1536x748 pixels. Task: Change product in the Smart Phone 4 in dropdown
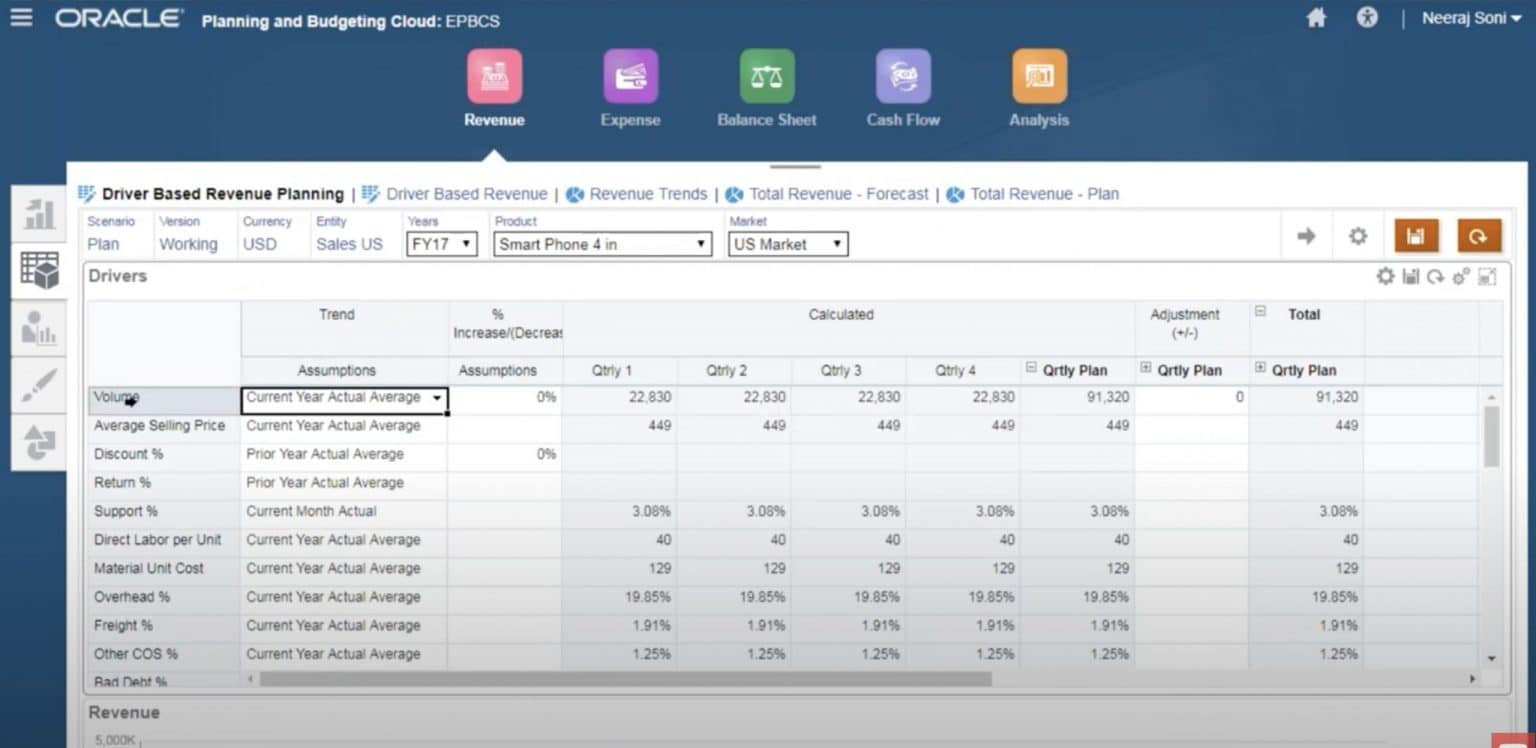point(601,243)
